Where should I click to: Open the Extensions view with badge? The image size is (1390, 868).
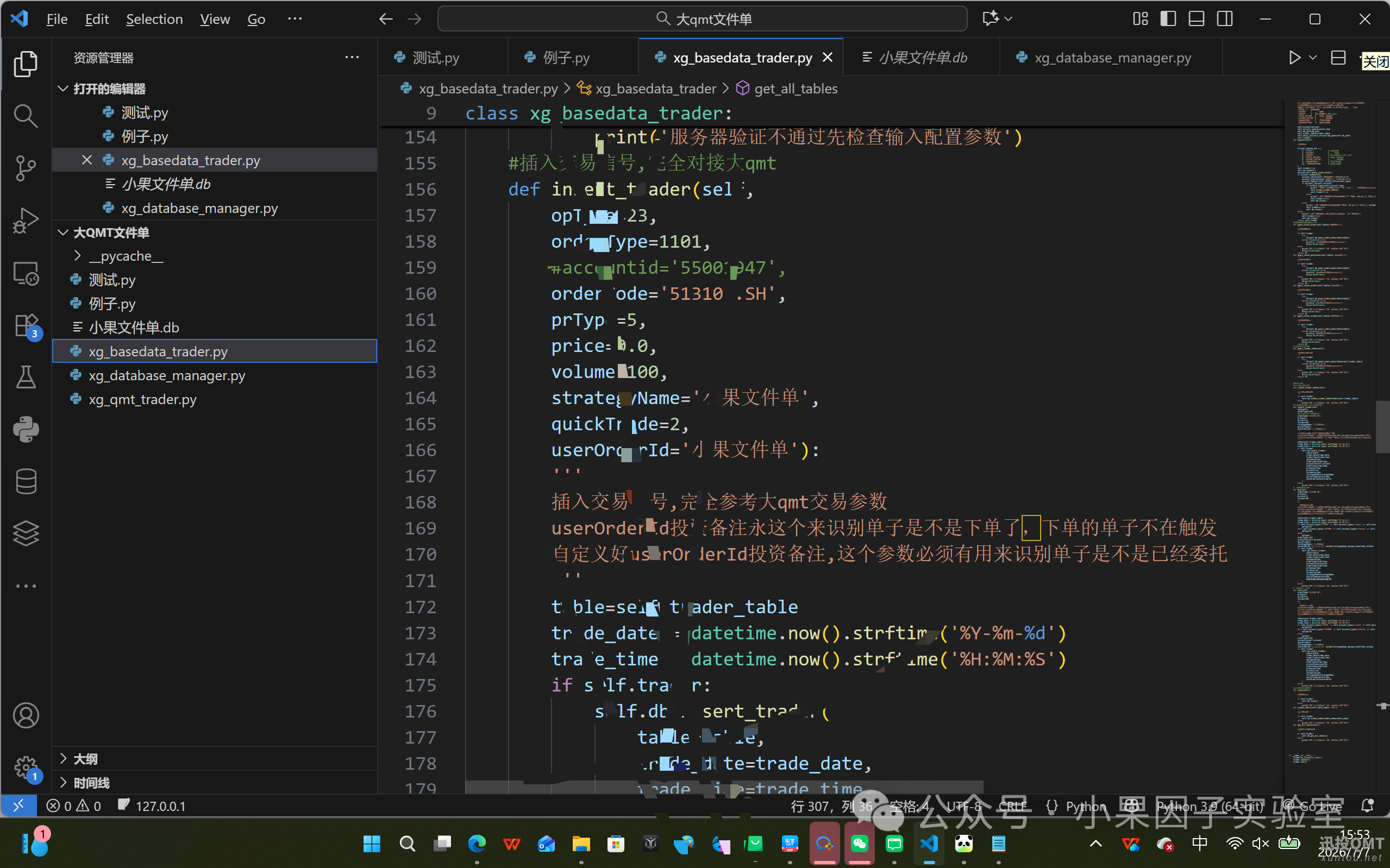26,325
